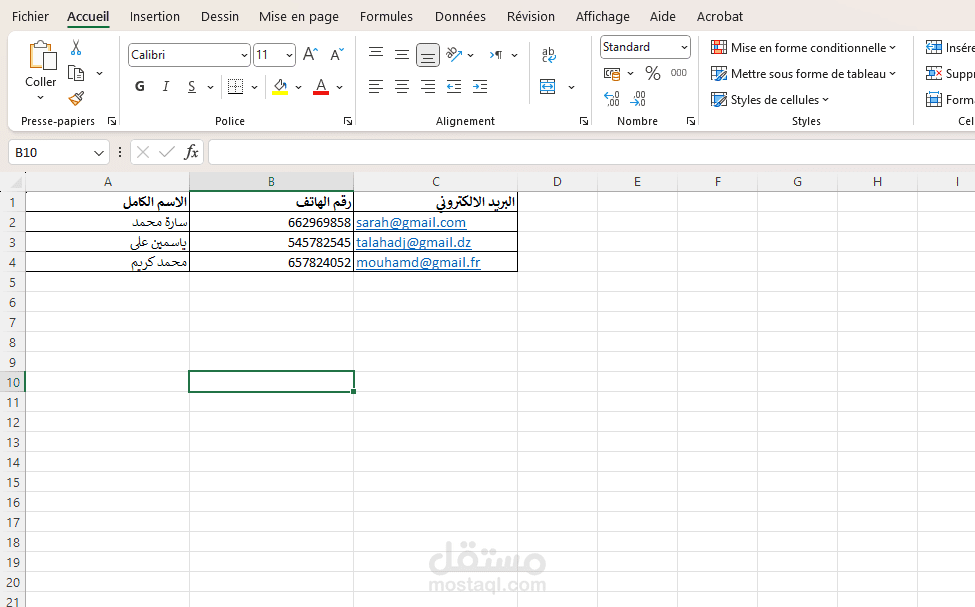Image resolution: width=975 pixels, height=607 pixels.
Task: Toggle bold formatting (G)
Action: click(x=140, y=86)
